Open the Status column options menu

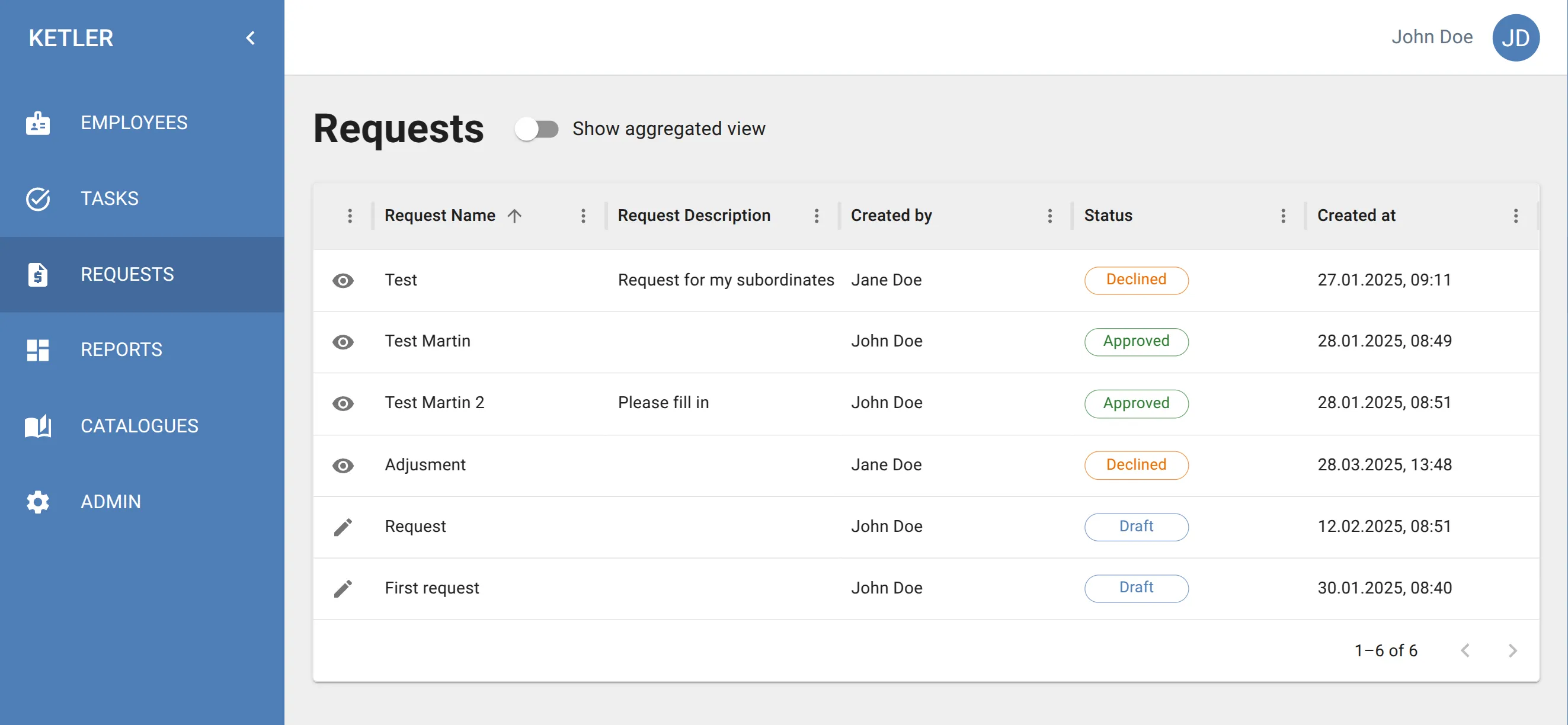[1282, 216]
